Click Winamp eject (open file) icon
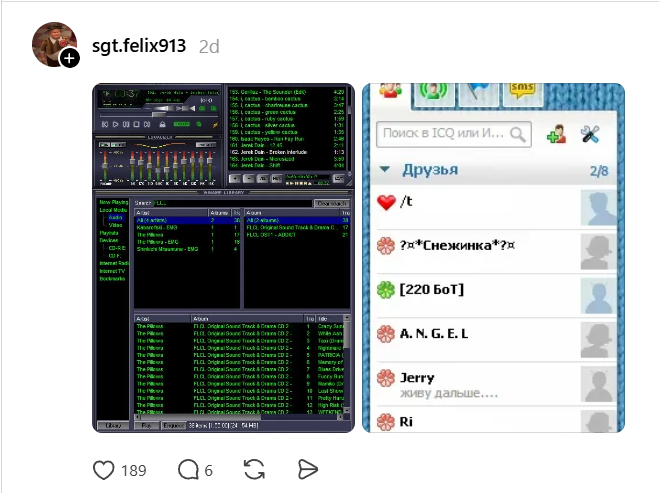Viewport: 659px width, 493px height. (162, 124)
